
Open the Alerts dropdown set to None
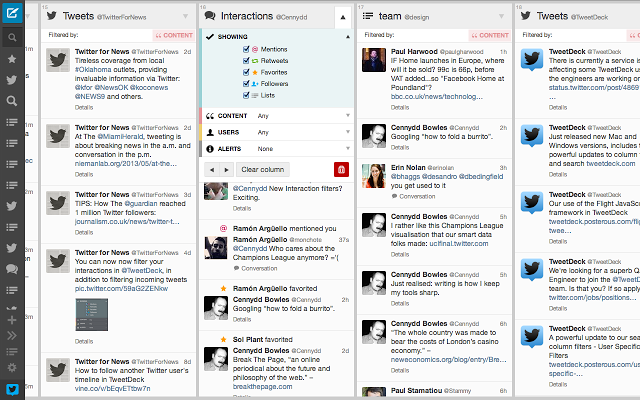coord(300,148)
